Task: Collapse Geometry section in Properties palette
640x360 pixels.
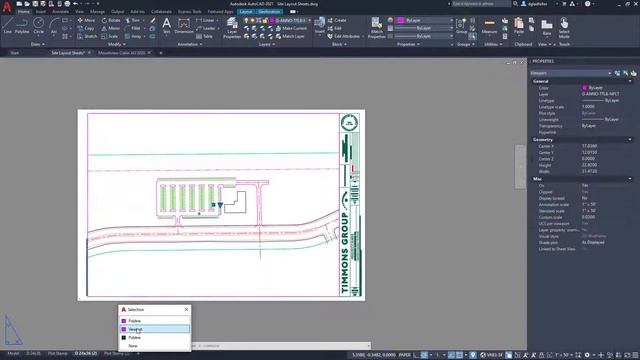Action: (x=630, y=140)
